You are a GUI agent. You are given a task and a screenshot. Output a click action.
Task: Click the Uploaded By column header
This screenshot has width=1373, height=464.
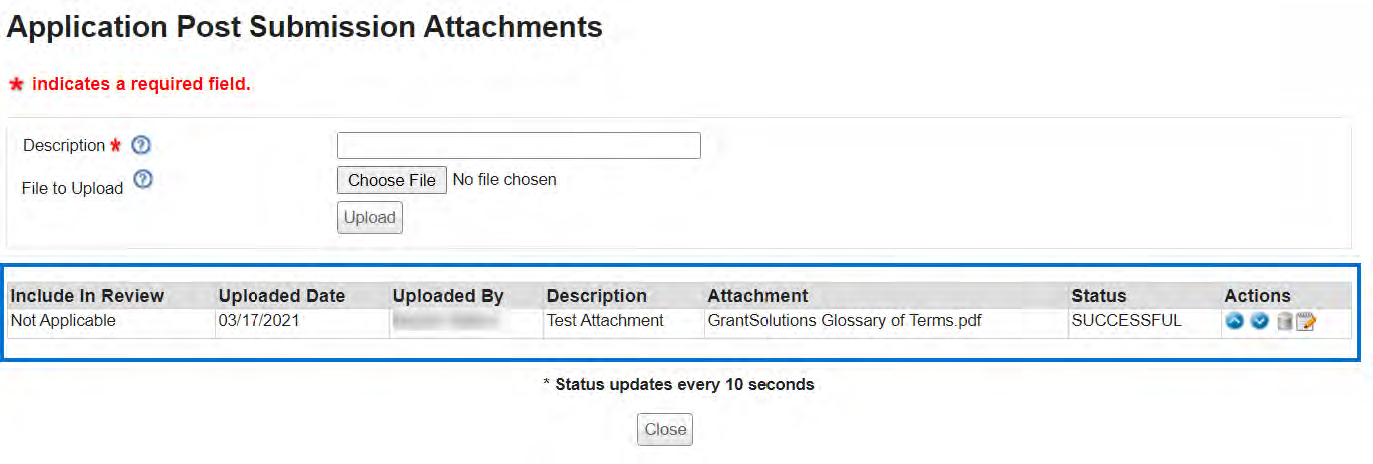click(448, 296)
